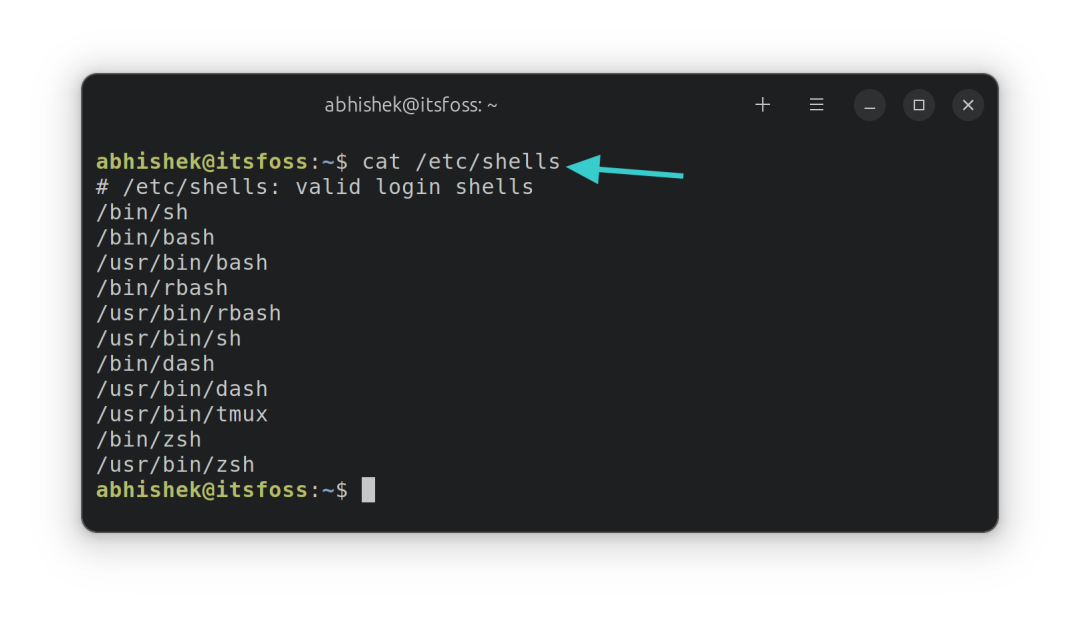Maximize the terminal window

pyautogui.click(x=919, y=105)
